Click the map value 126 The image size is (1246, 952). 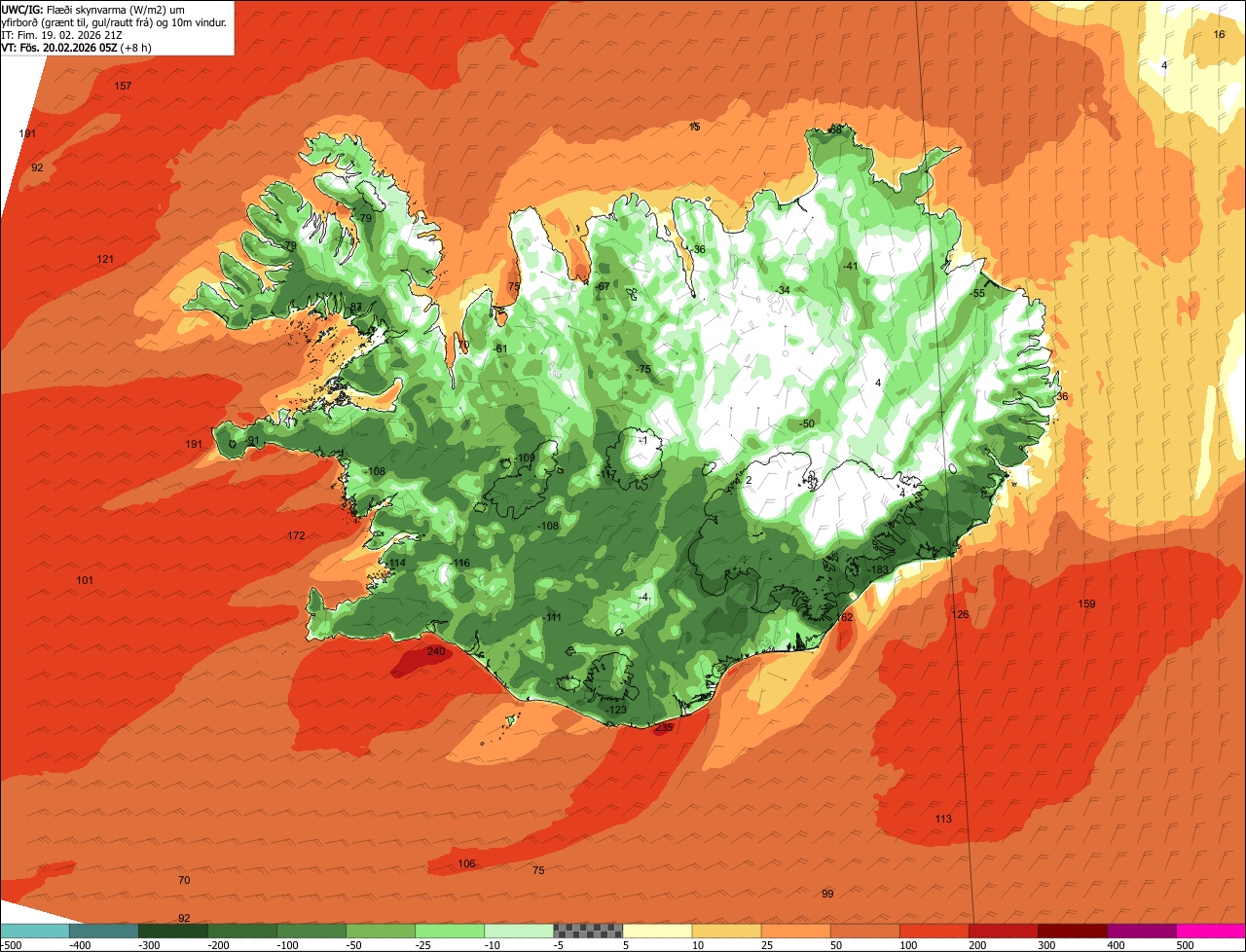960,615
